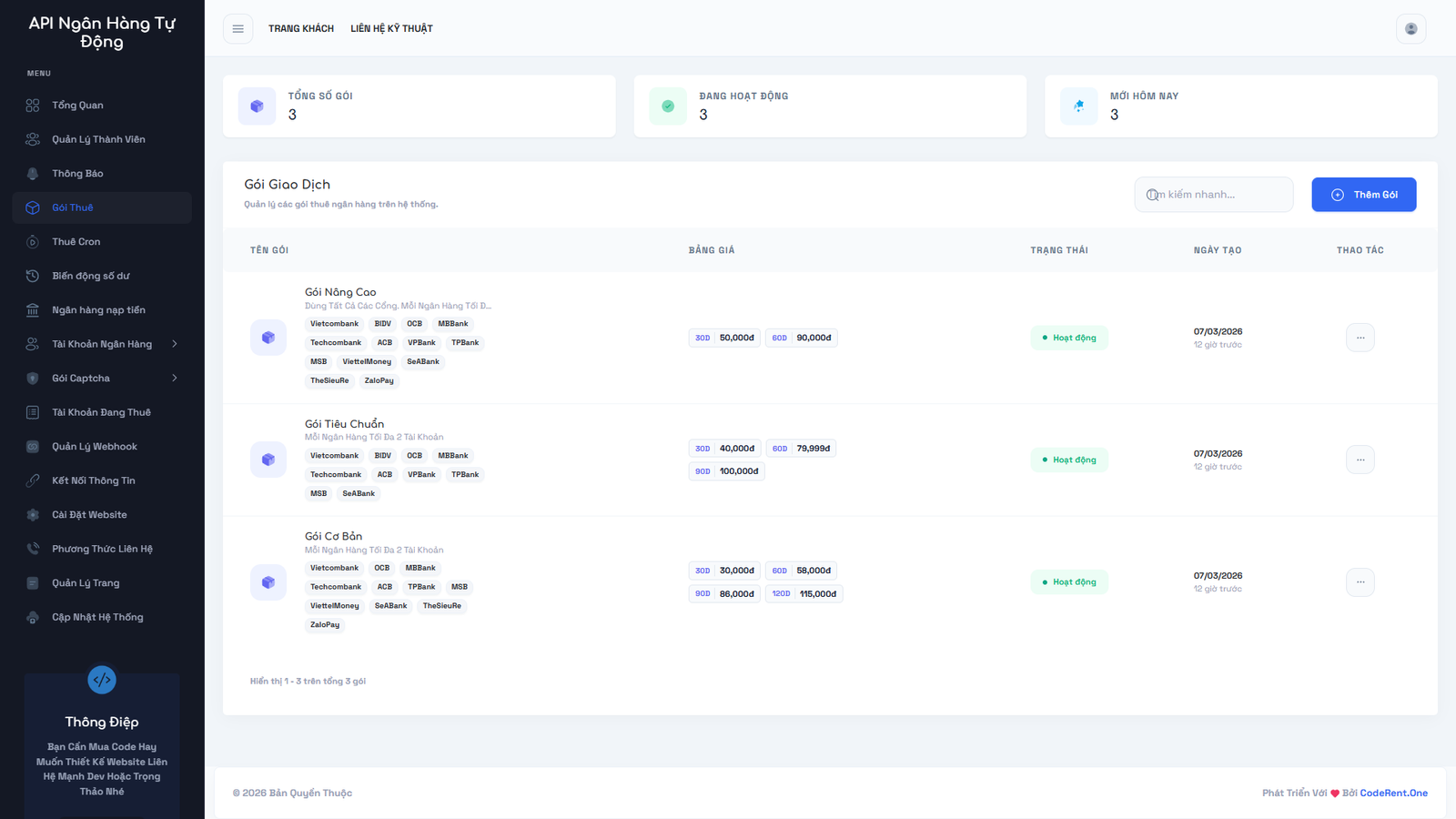Go to Tổng Quan in sidebar

[x=77, y=106]
